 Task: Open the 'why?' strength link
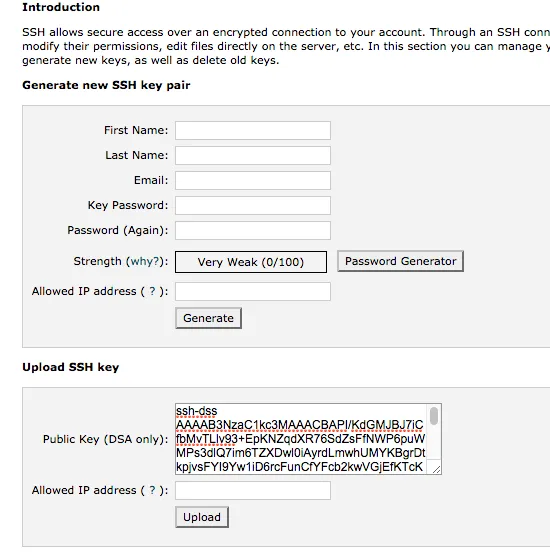click(145, 262)
